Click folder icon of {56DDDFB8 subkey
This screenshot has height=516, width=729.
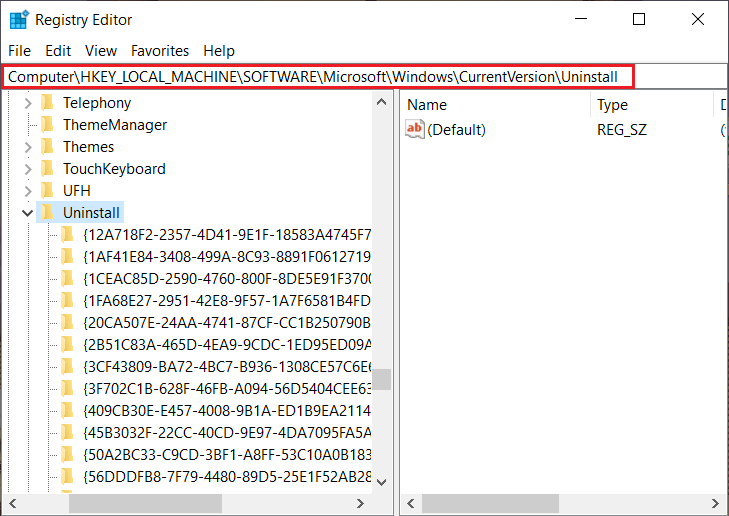(x=67, y=476)
